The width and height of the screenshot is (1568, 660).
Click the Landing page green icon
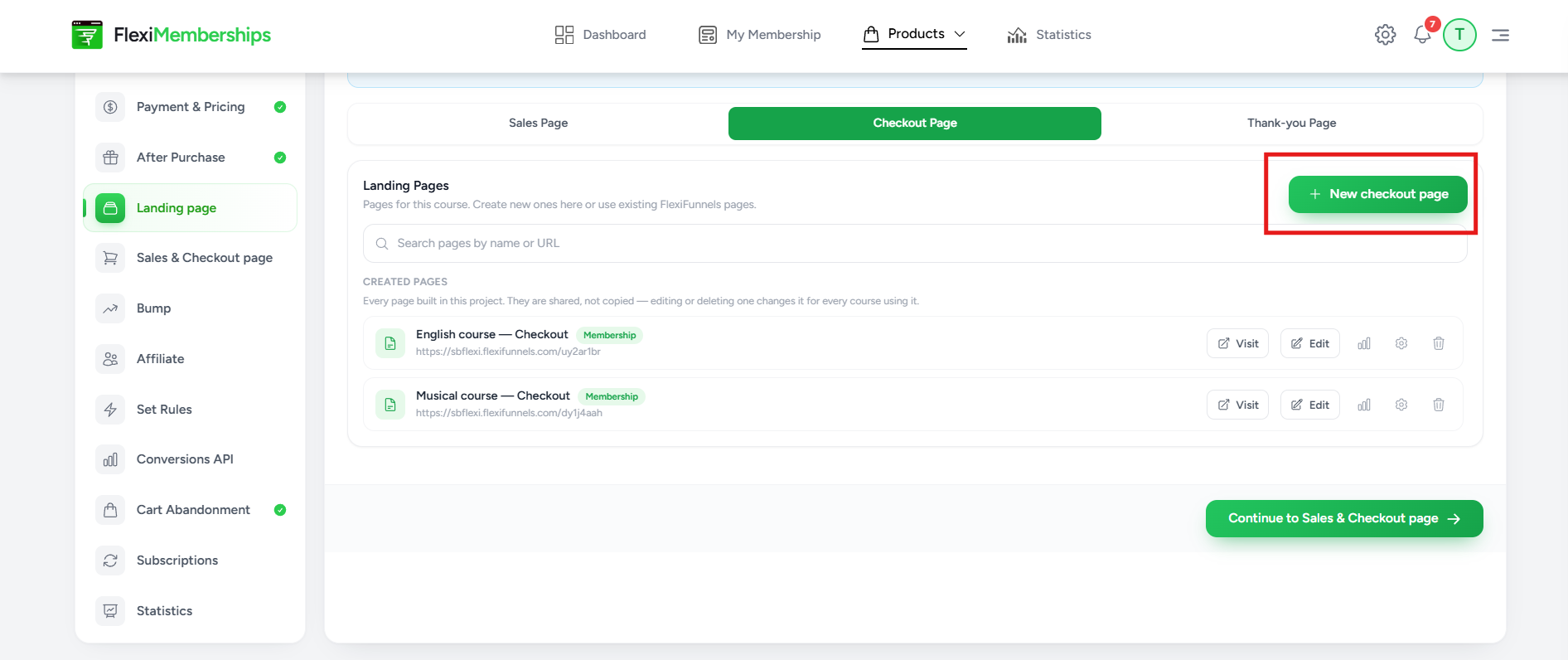[x=110, y=208]
